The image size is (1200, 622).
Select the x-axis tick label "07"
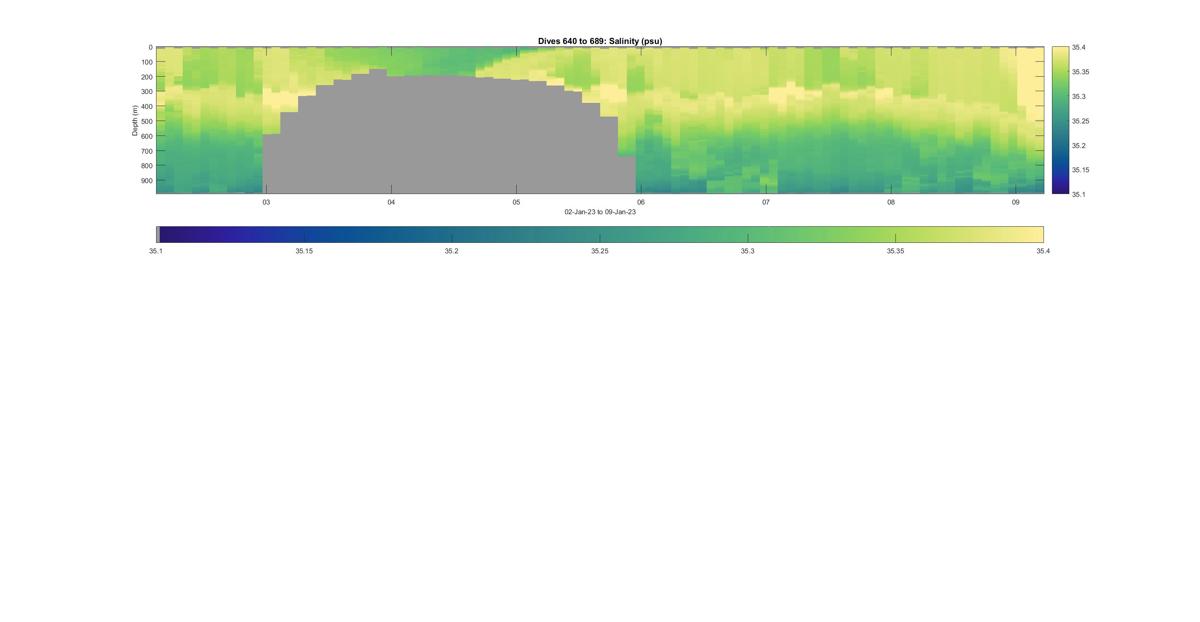[766, 202]
